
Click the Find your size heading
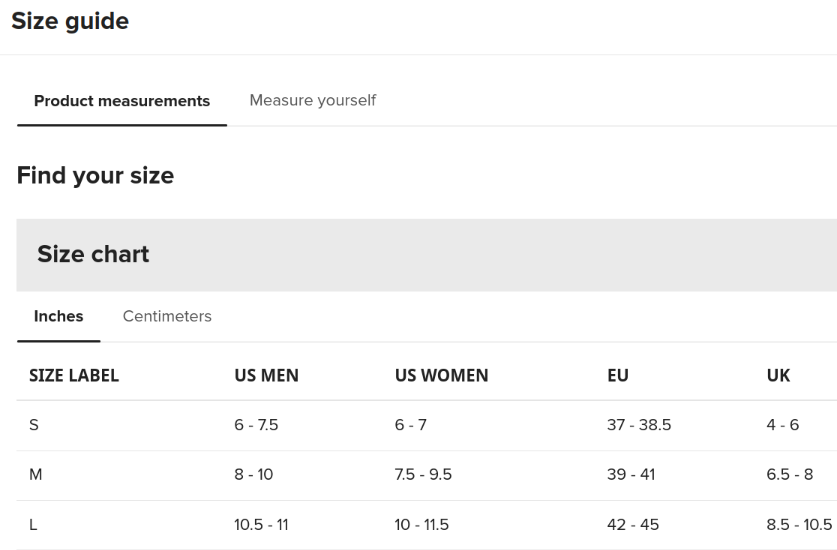point(96,175)
